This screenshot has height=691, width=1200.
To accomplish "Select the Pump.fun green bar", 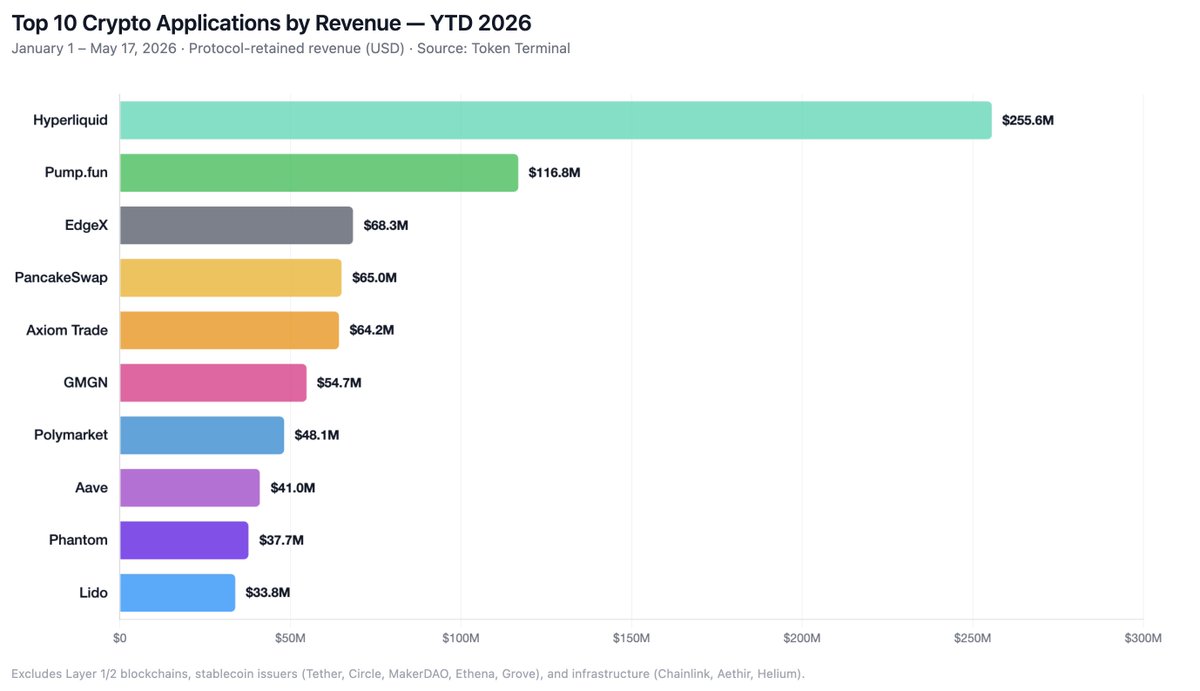I will click(x=319, y=172).
